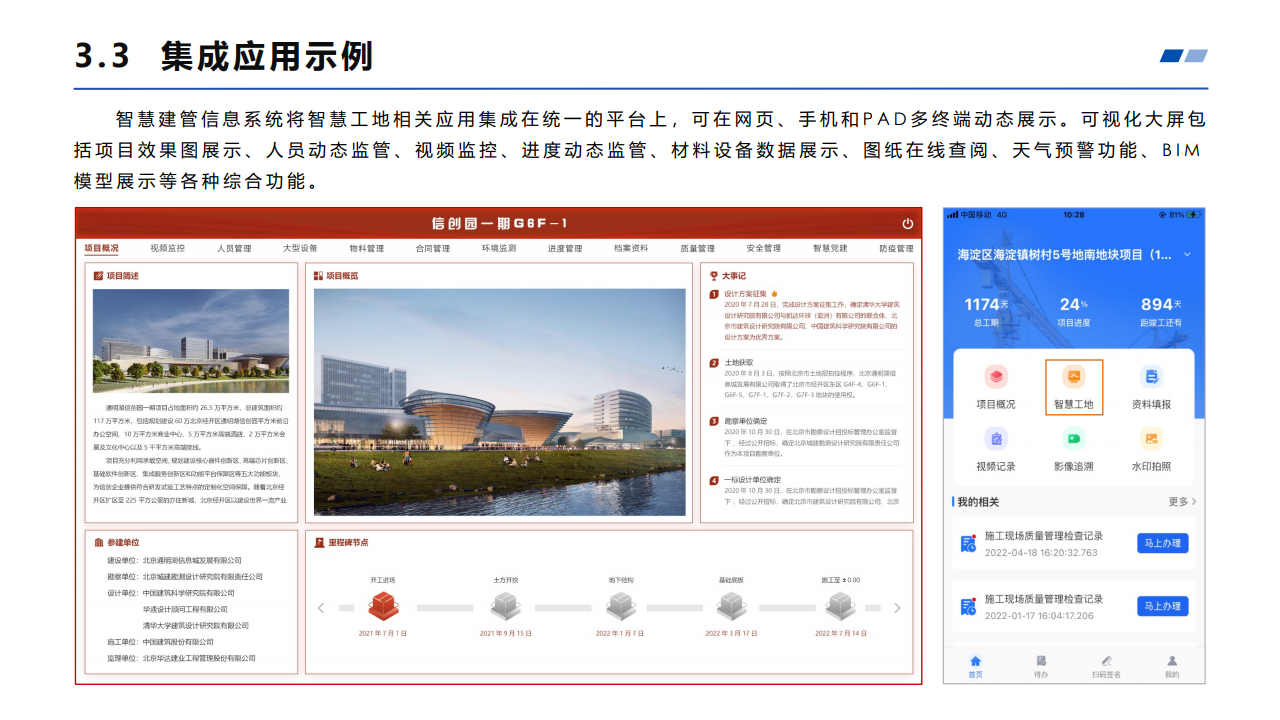Open the 项目概况 icon in mobile app
Image resolution: width=1280 pixels, height=720 pixels.
(x=995, y=378)
